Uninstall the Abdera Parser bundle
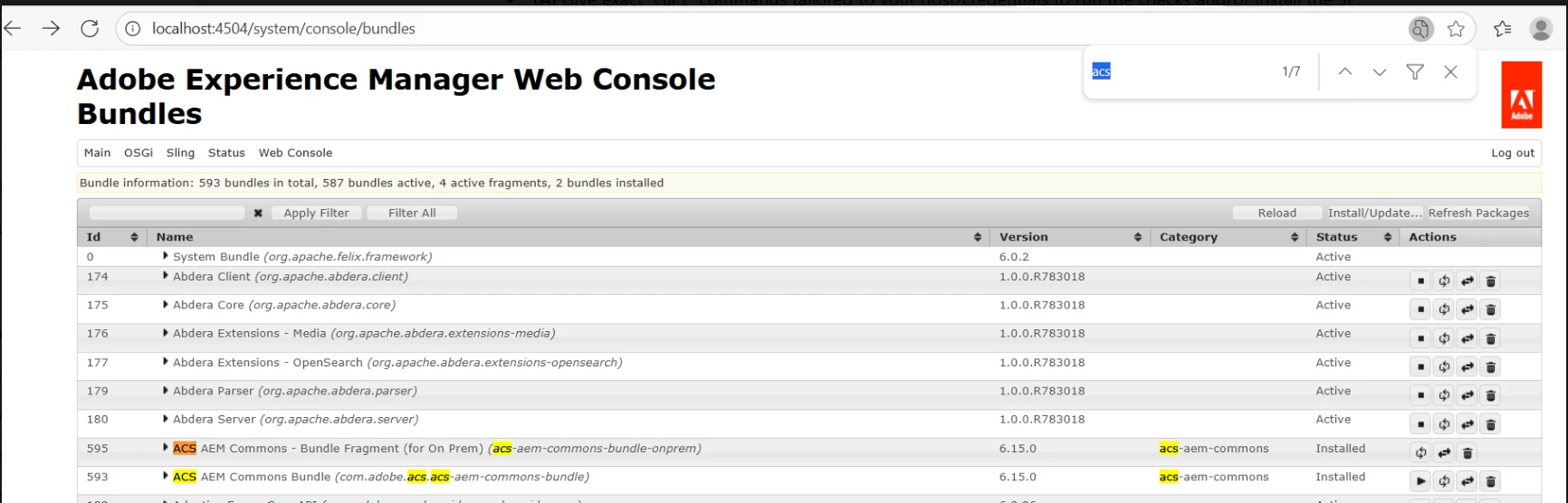Screen dimensions: 1568x503 (1491, 395)
